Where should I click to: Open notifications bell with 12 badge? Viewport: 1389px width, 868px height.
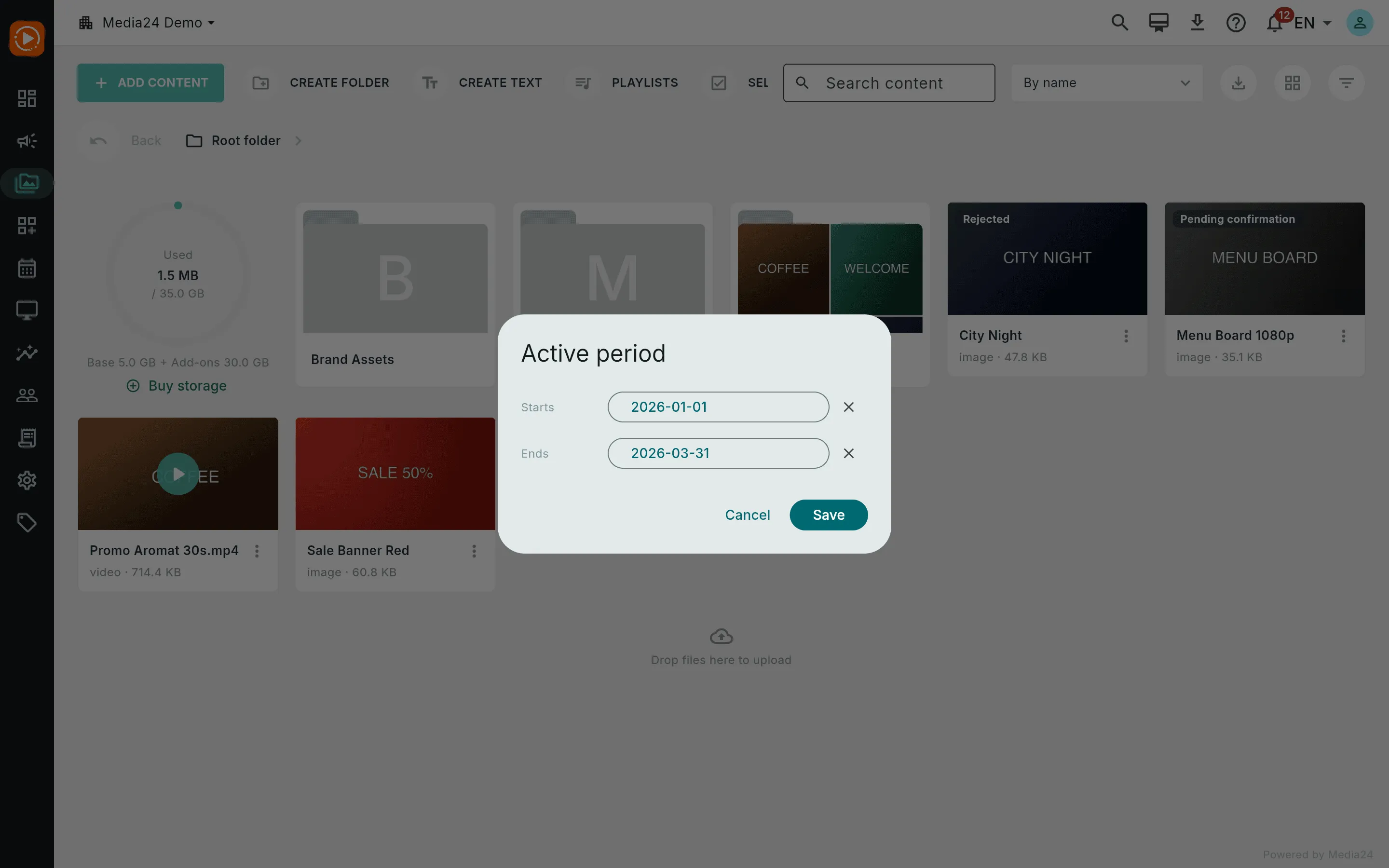coord(1275,22)
